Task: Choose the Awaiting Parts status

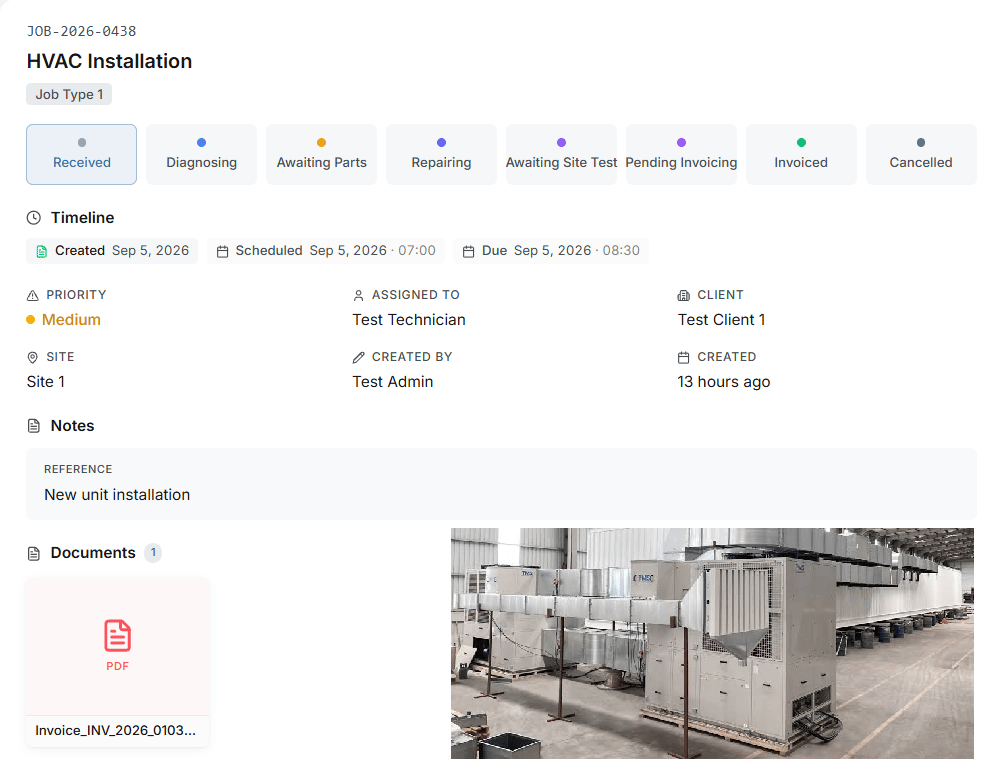Action: pyautogui.click(x=321, y=154)
